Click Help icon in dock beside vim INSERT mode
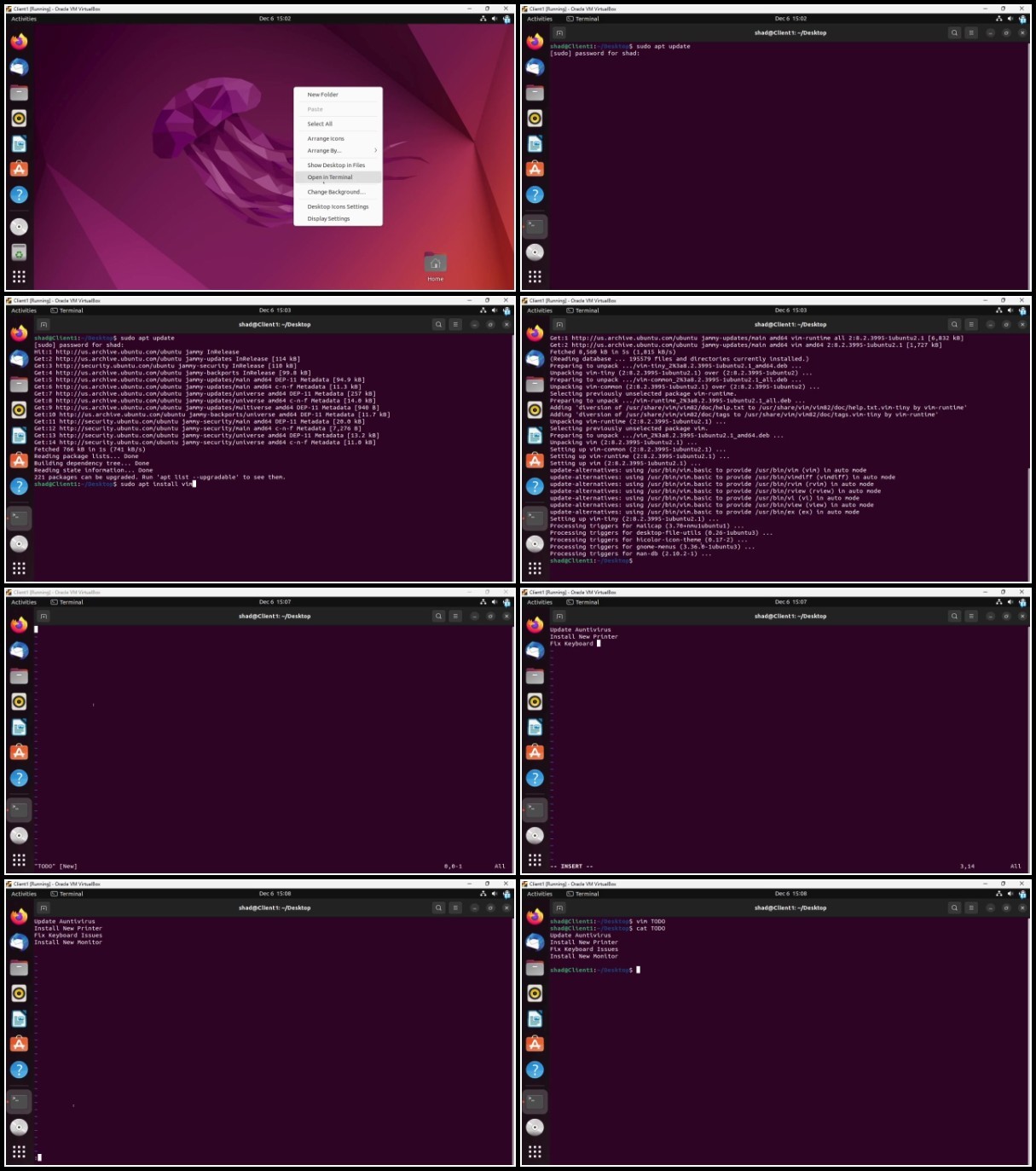This screenshot has height=1171, width=1036. tap(535, 778)
